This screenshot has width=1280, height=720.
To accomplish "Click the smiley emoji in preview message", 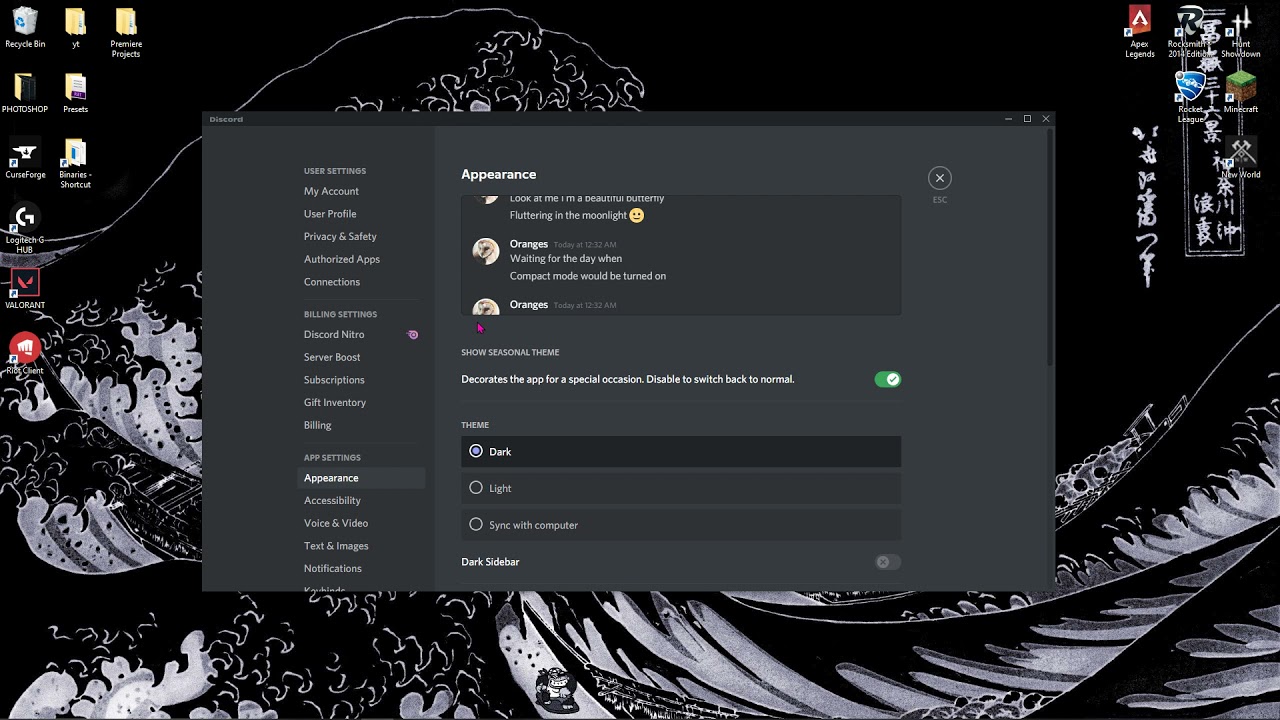I will click(x=637, y=215).
